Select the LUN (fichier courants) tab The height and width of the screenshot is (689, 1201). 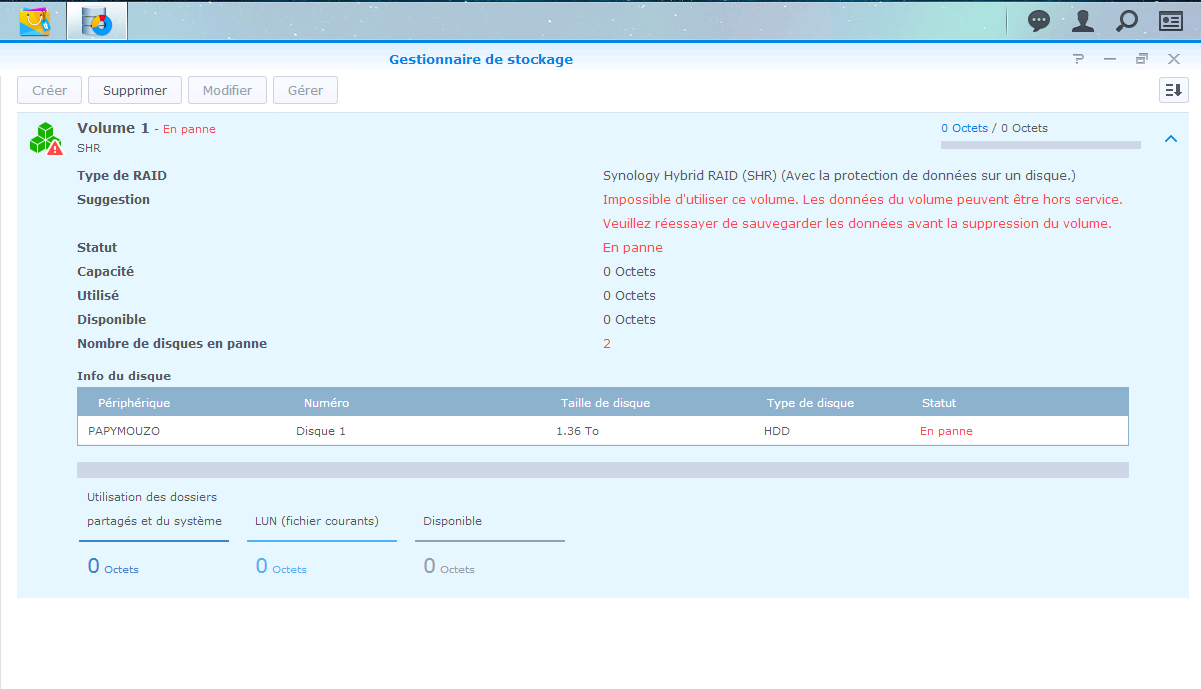tap(317, 521)
